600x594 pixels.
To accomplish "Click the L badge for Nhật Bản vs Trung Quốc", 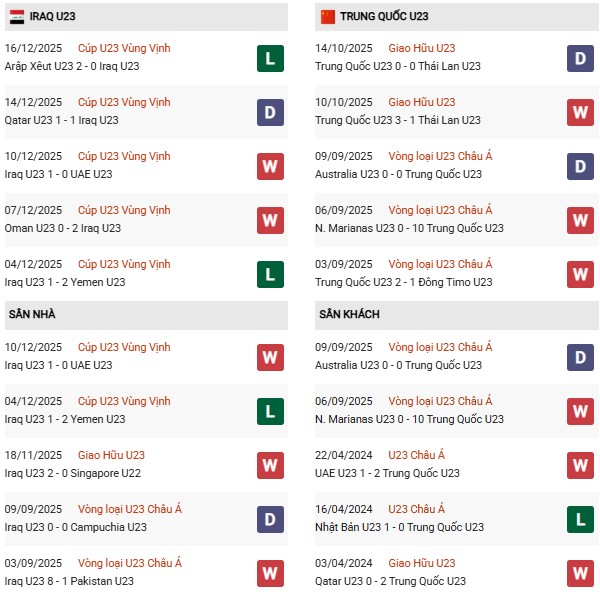I will click(x=580, y=519).
